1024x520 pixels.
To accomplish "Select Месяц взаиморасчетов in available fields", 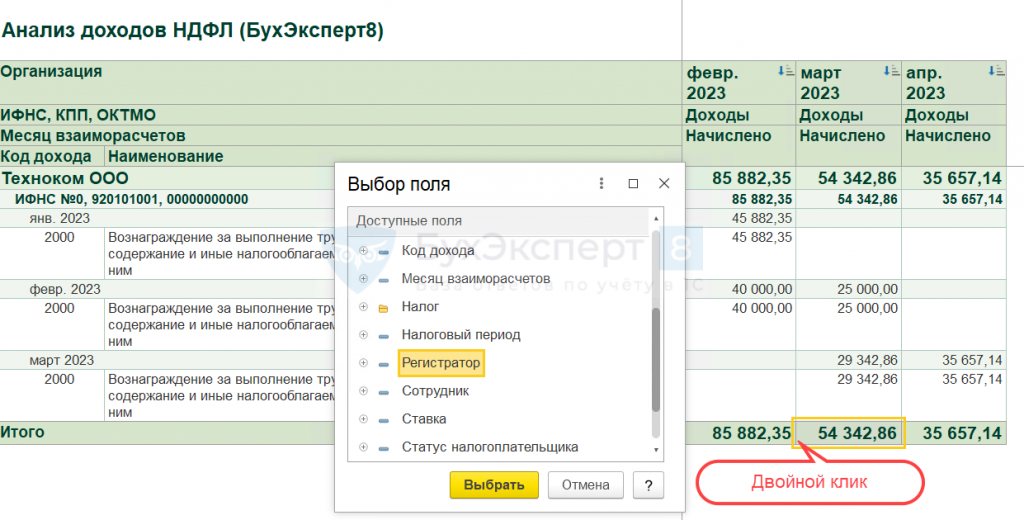I will [475, 279].
